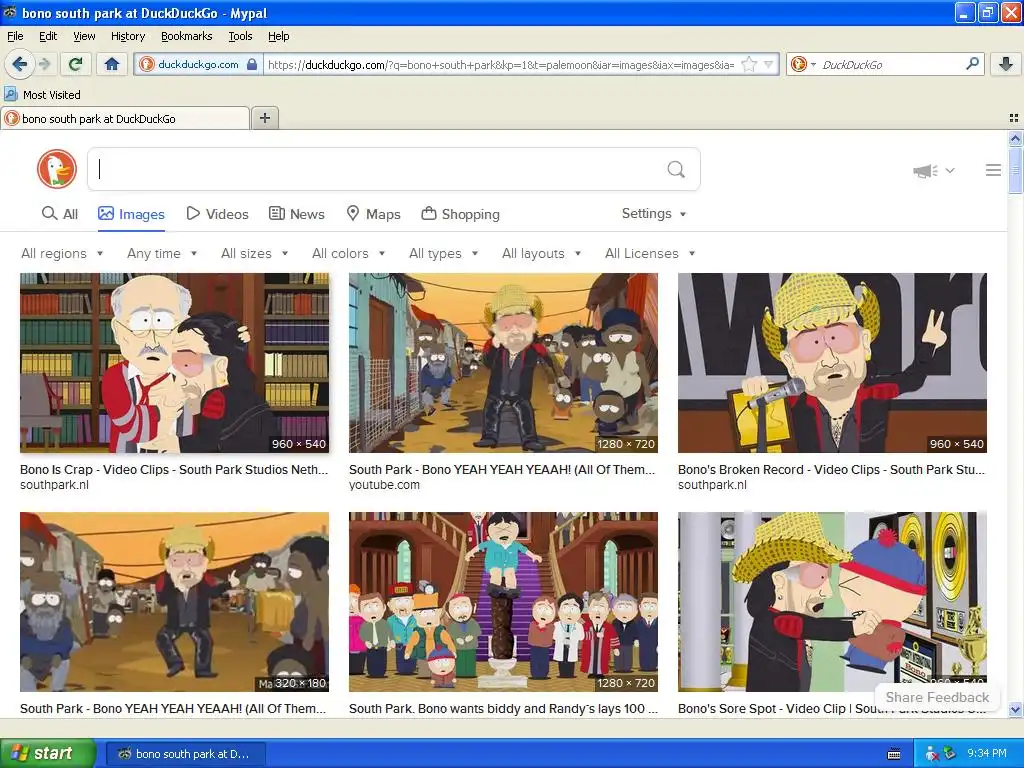Open the staircase crowd image thumbnail
Viewport: 1024px width, 768px height.
(x=503, y=601)
